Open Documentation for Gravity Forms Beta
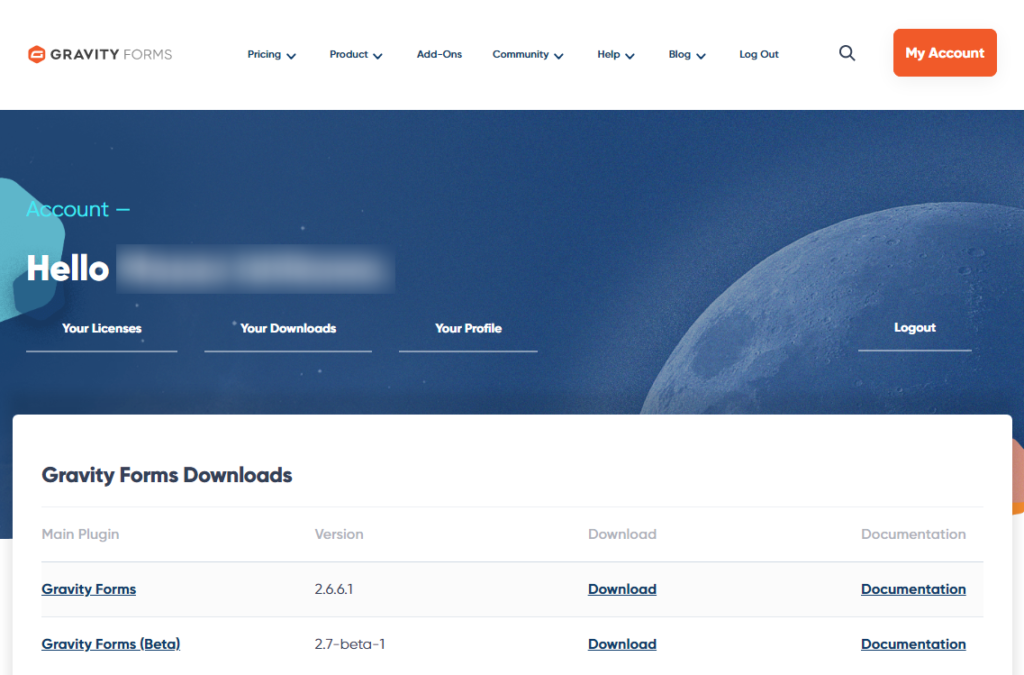This screenshot has height=675, width=1024. (x=913, y=644)
